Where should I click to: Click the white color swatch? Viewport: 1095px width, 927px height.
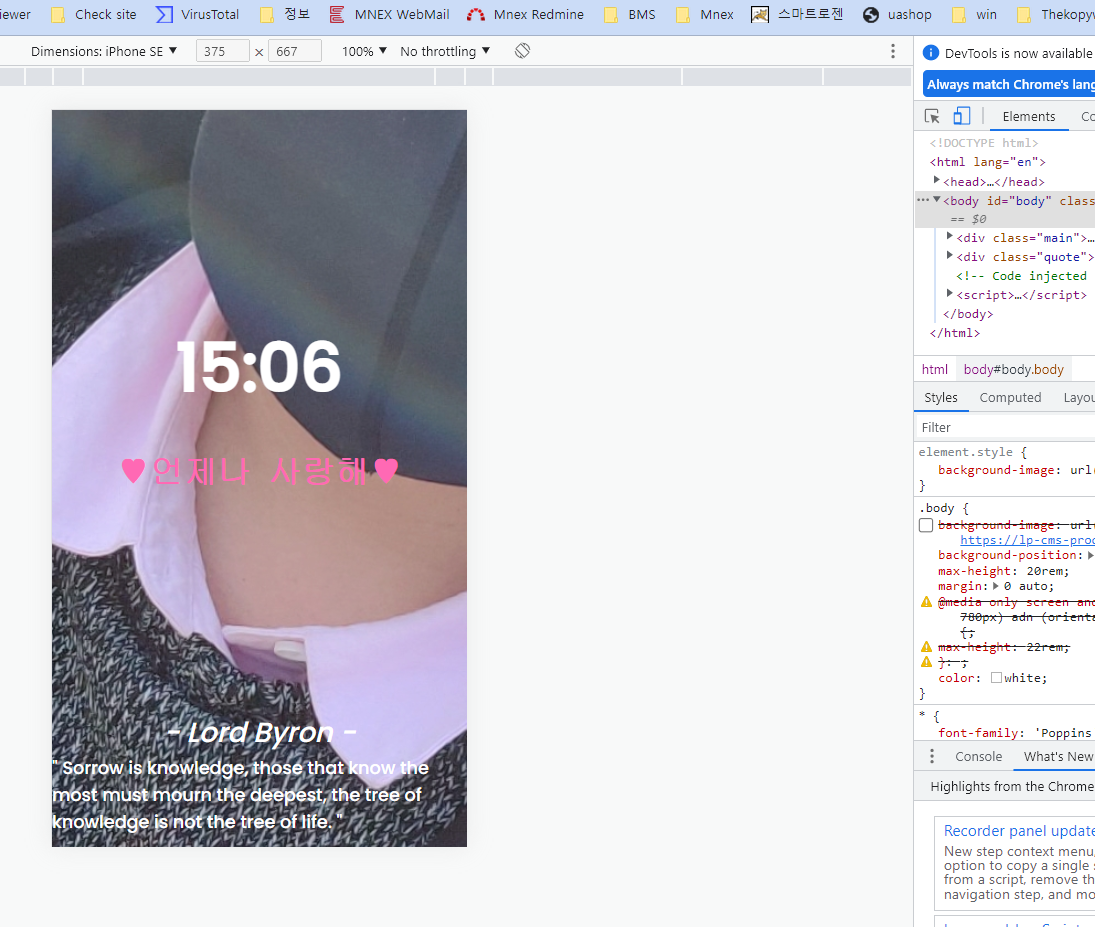(997, 678)
